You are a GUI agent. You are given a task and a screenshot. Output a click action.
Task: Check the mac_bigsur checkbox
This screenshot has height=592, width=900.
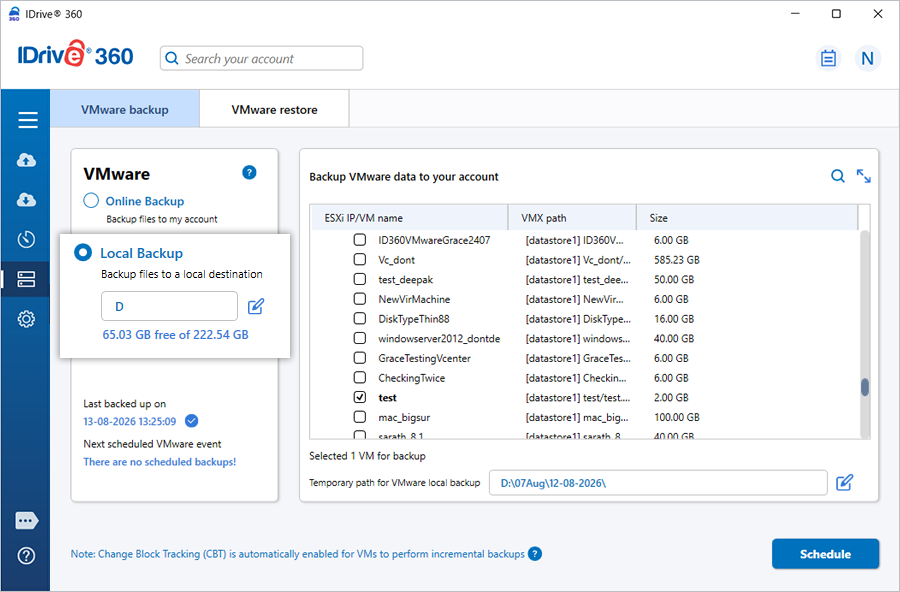click(360, 417)
